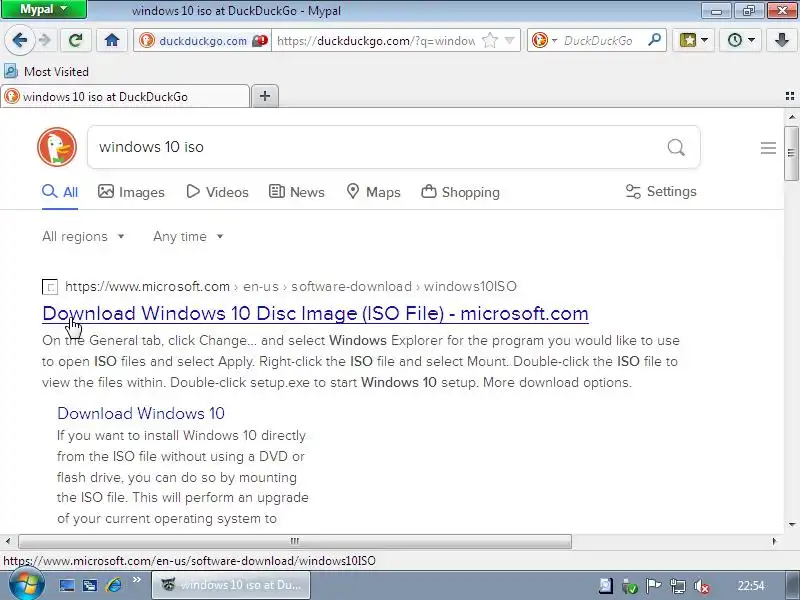
Task: Select the All results tab
Action: (x=60, y=192)
